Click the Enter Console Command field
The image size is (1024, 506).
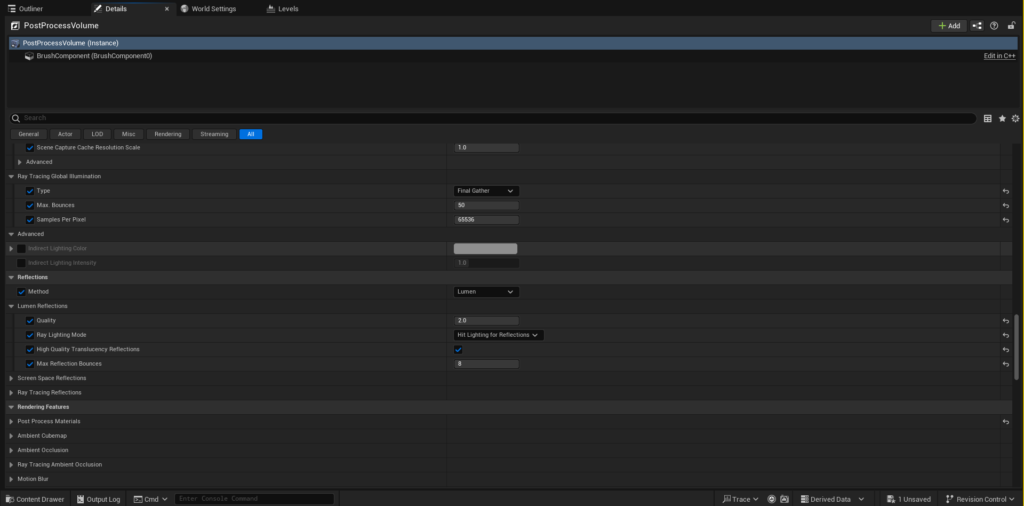(254, 499)
